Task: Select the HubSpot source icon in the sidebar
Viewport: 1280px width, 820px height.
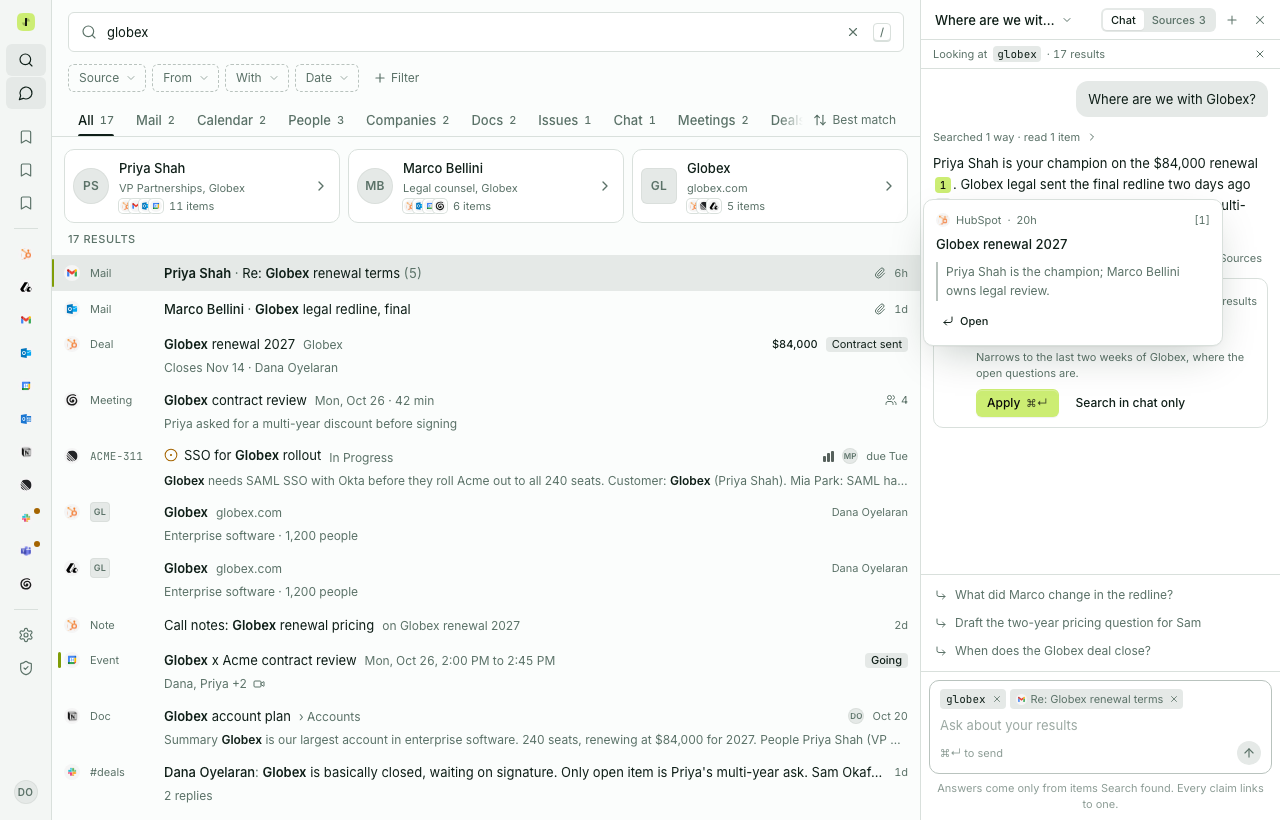Action: pos(26,254)
